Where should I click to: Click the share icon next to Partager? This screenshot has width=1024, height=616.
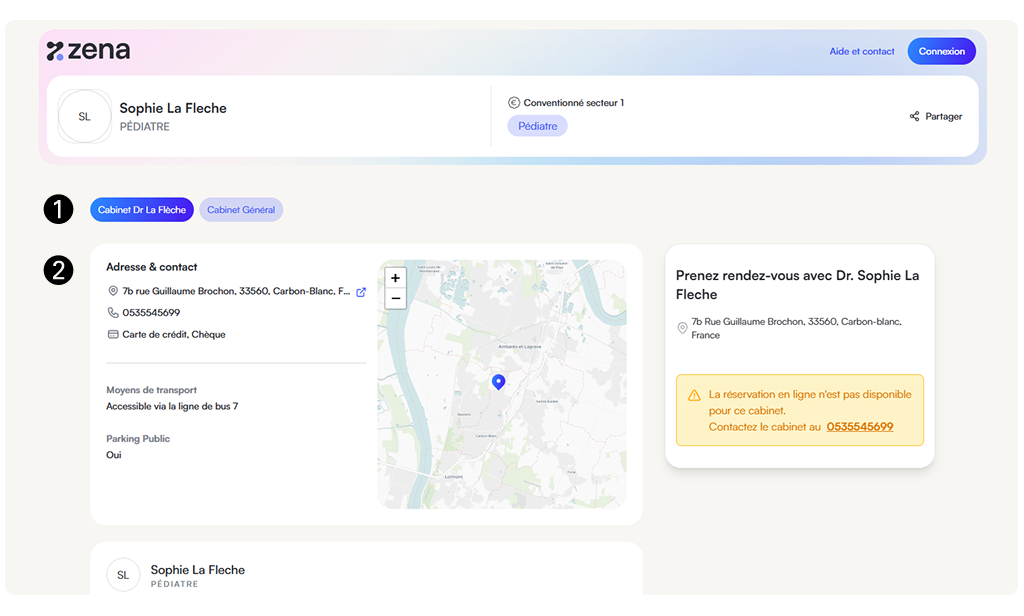914,116
